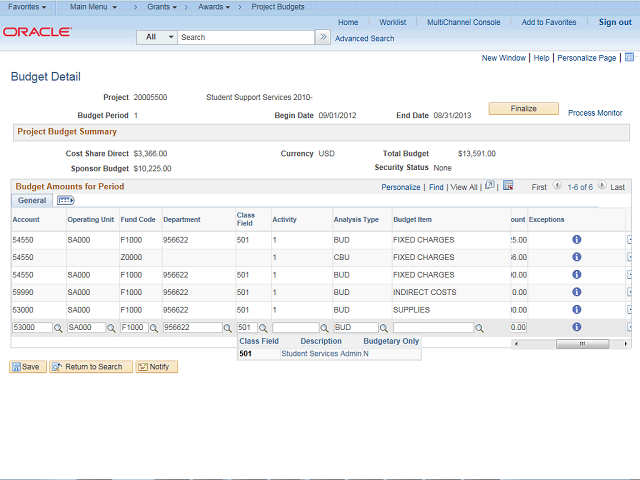
Task: Open the Operating Unit lookup magnifier
Action: tap(111, 328)
